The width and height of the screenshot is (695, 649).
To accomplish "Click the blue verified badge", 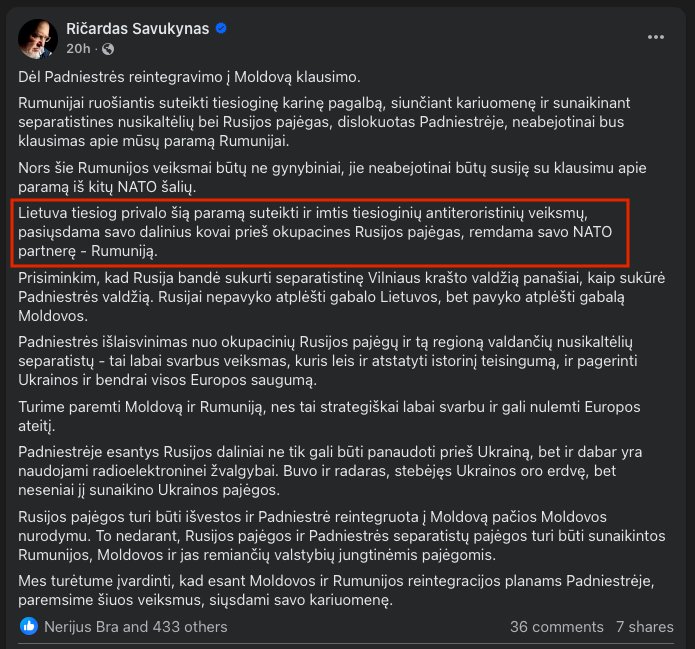I will click(221, 28).
